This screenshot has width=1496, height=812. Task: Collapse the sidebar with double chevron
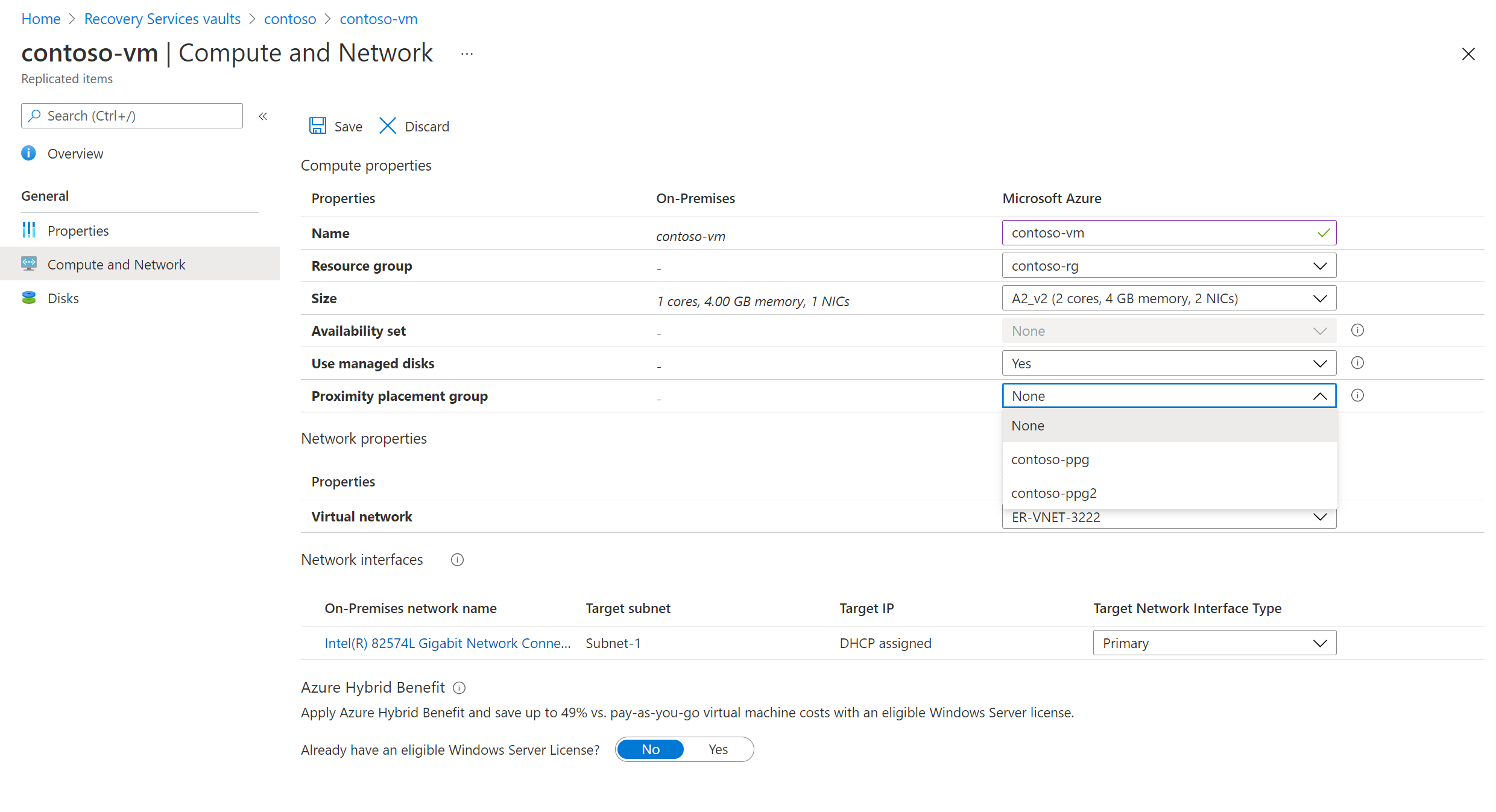tap(263, 116)
